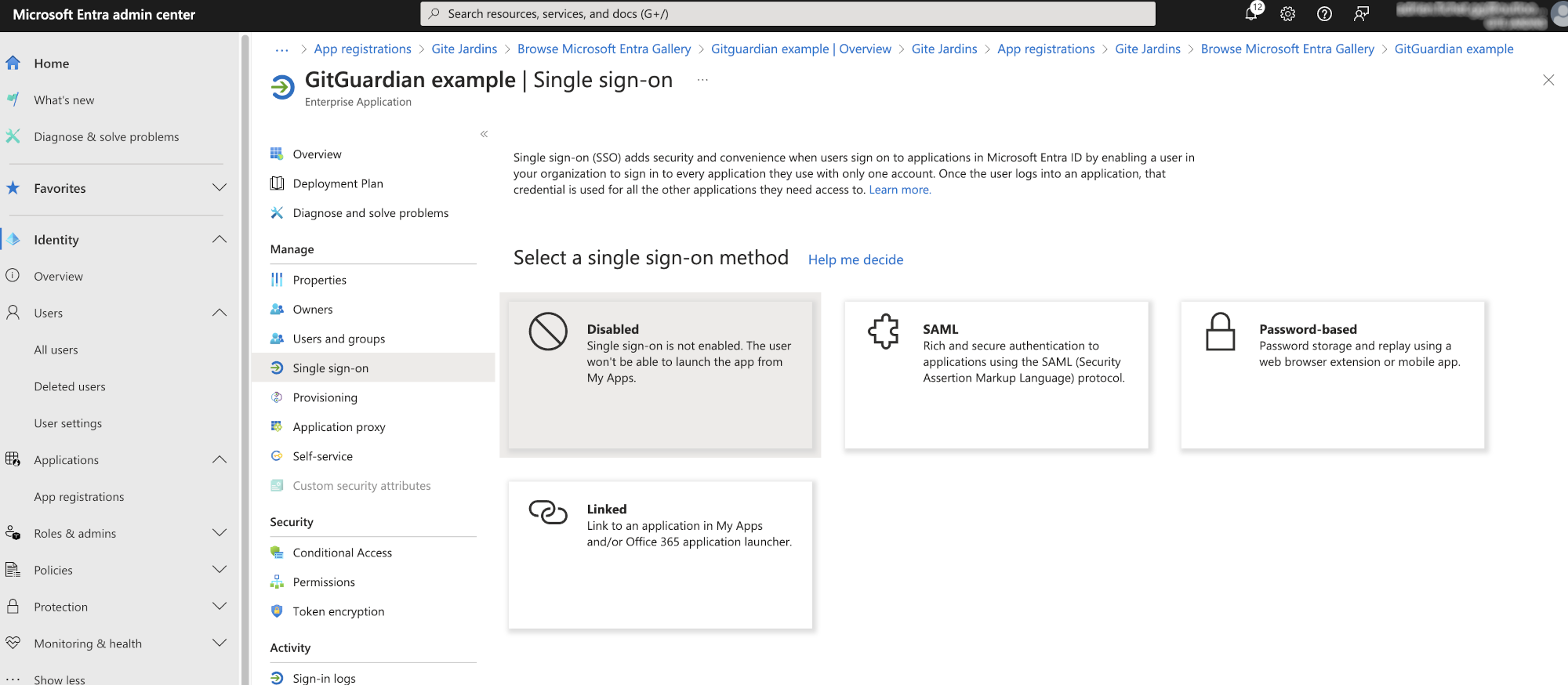Expand the Favorites section chevron

[x=220, y=188]
